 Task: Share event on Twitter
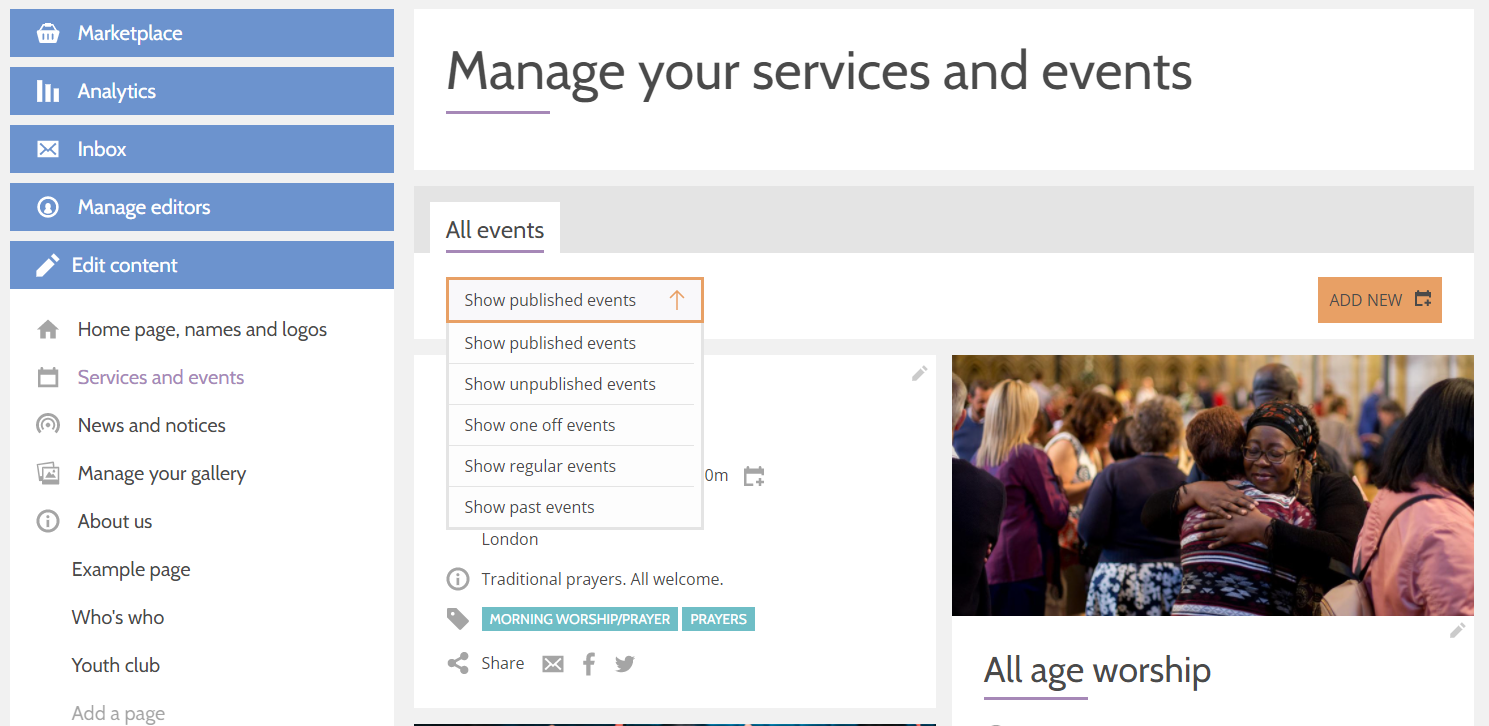[625, 664]
